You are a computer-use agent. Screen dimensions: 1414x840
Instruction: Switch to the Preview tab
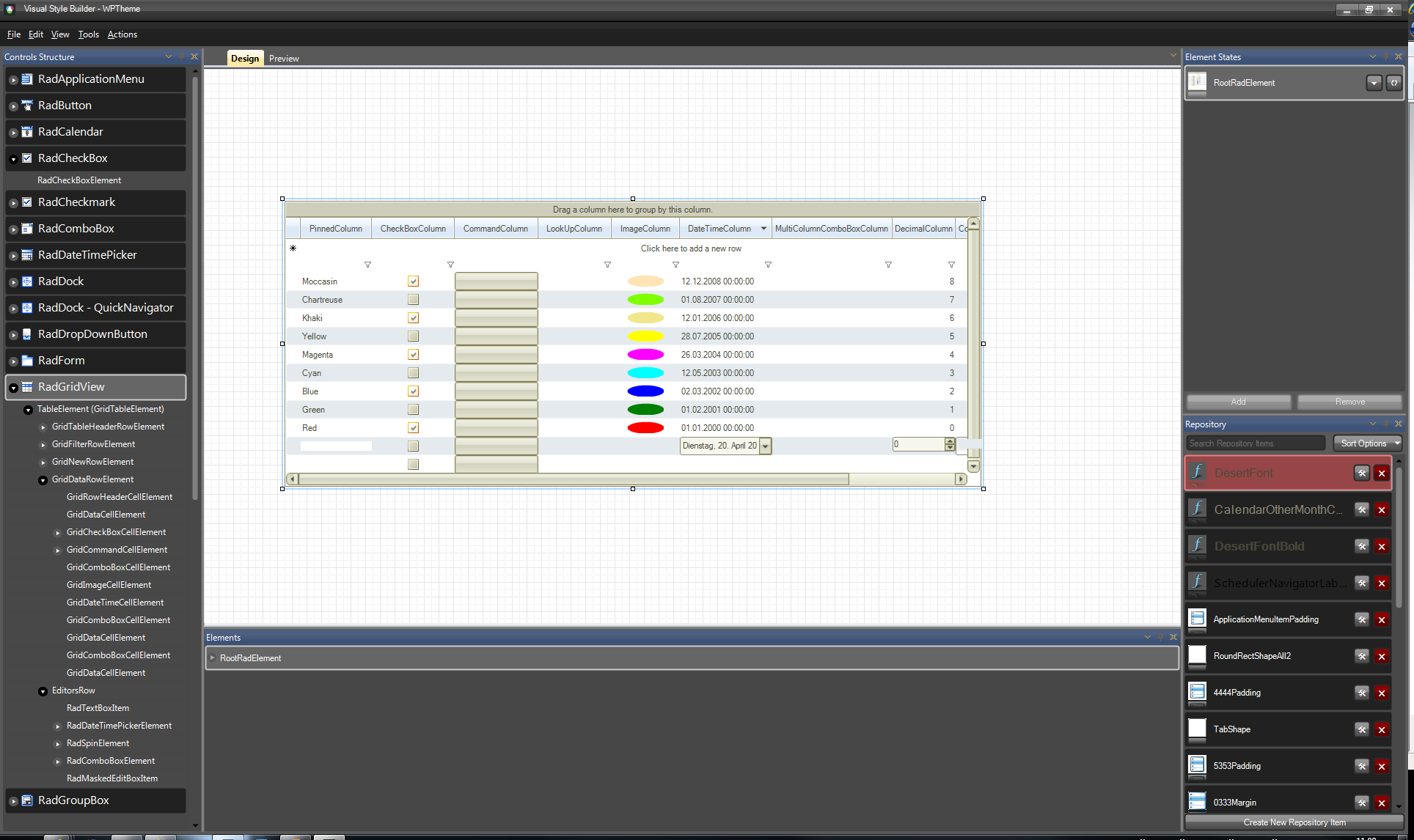[284, 59]
